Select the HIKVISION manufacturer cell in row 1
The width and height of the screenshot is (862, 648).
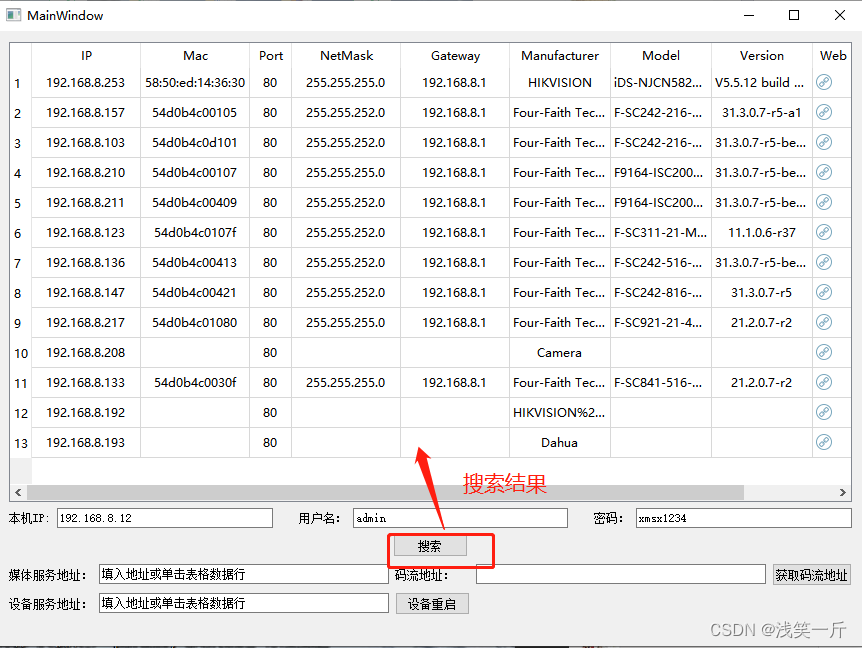tap(560, 82)
